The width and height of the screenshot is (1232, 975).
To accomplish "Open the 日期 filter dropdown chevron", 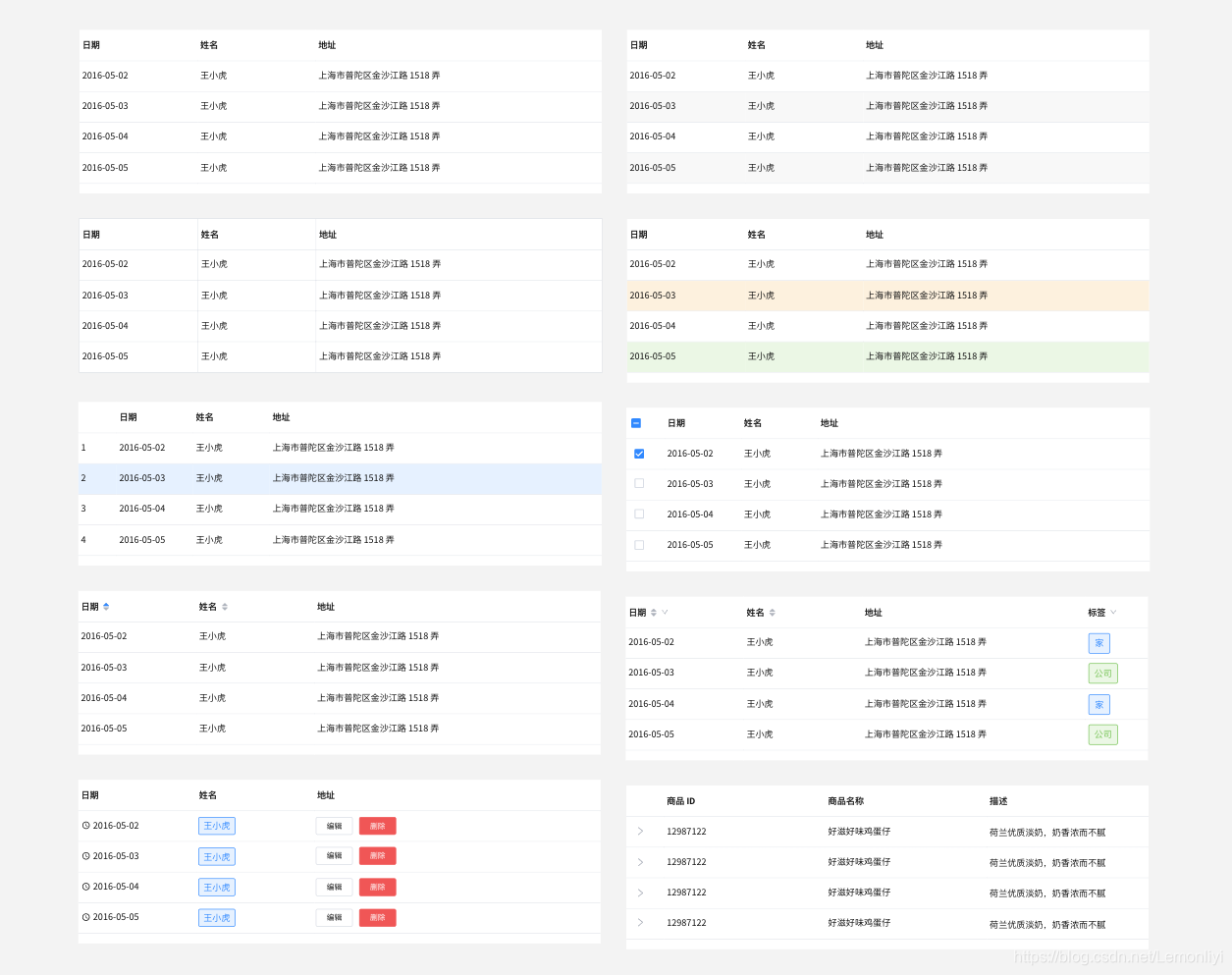I will (665, 613).
